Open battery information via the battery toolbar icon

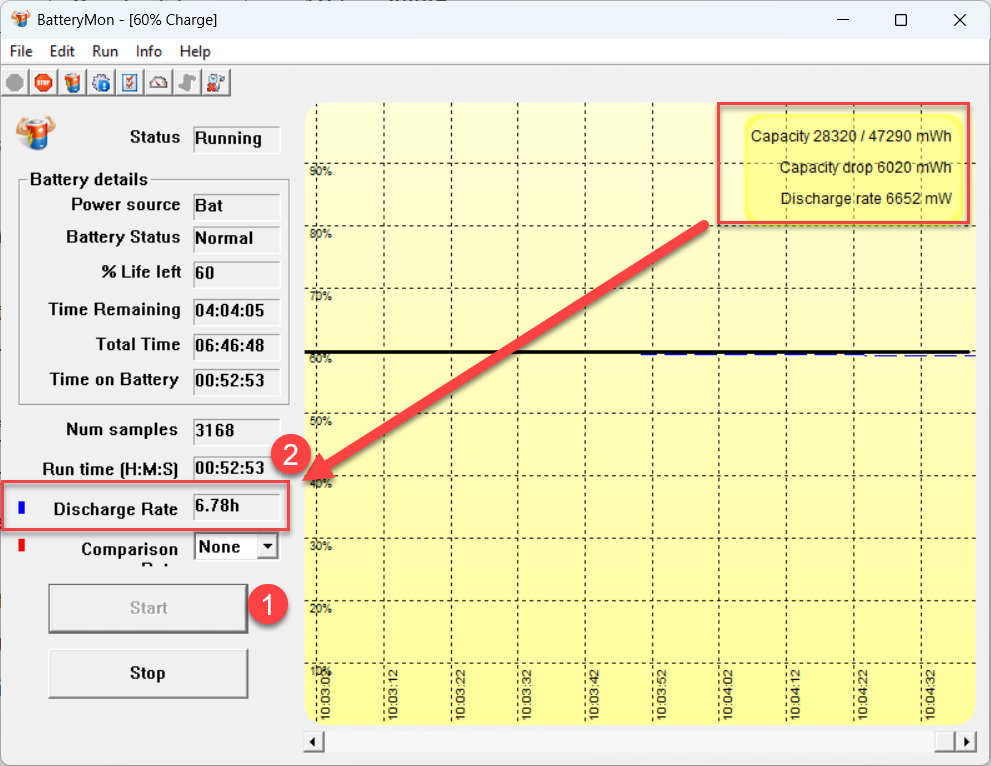[x=73, y=83]
